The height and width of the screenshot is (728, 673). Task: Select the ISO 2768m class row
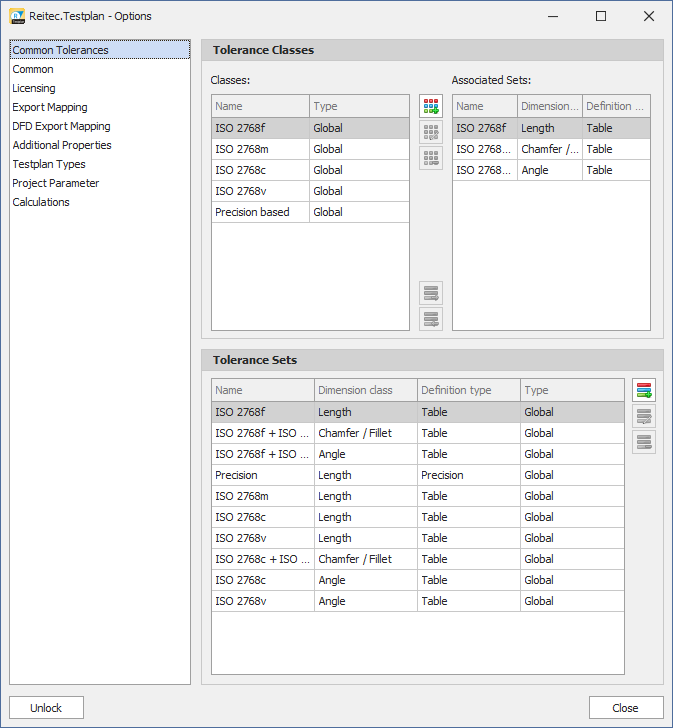(260, 149)
